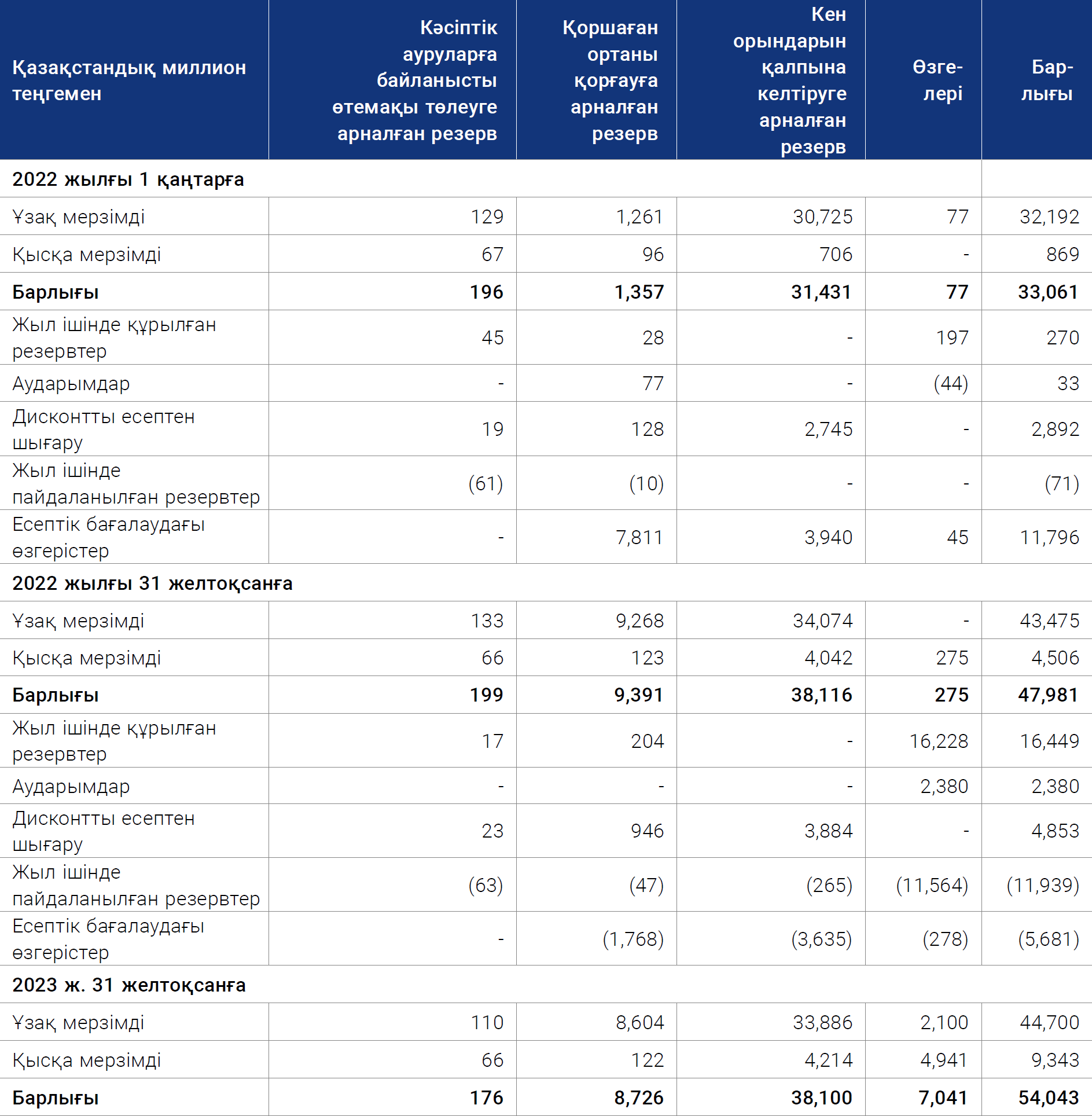Click the total 2,892
The height and width of the screenshot is (1116, 1092).
(x=1055, y=429)
